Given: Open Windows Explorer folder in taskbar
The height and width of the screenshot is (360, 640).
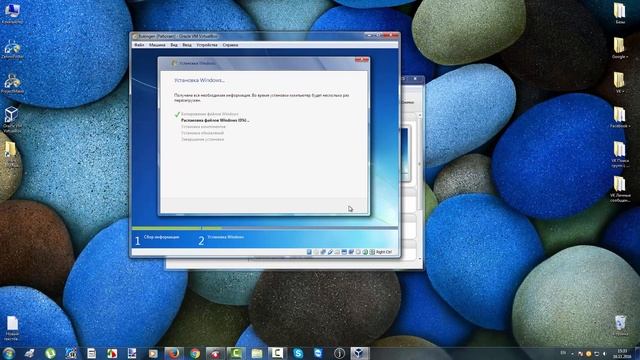Looking at the screenshot, I should pos(256,353).
